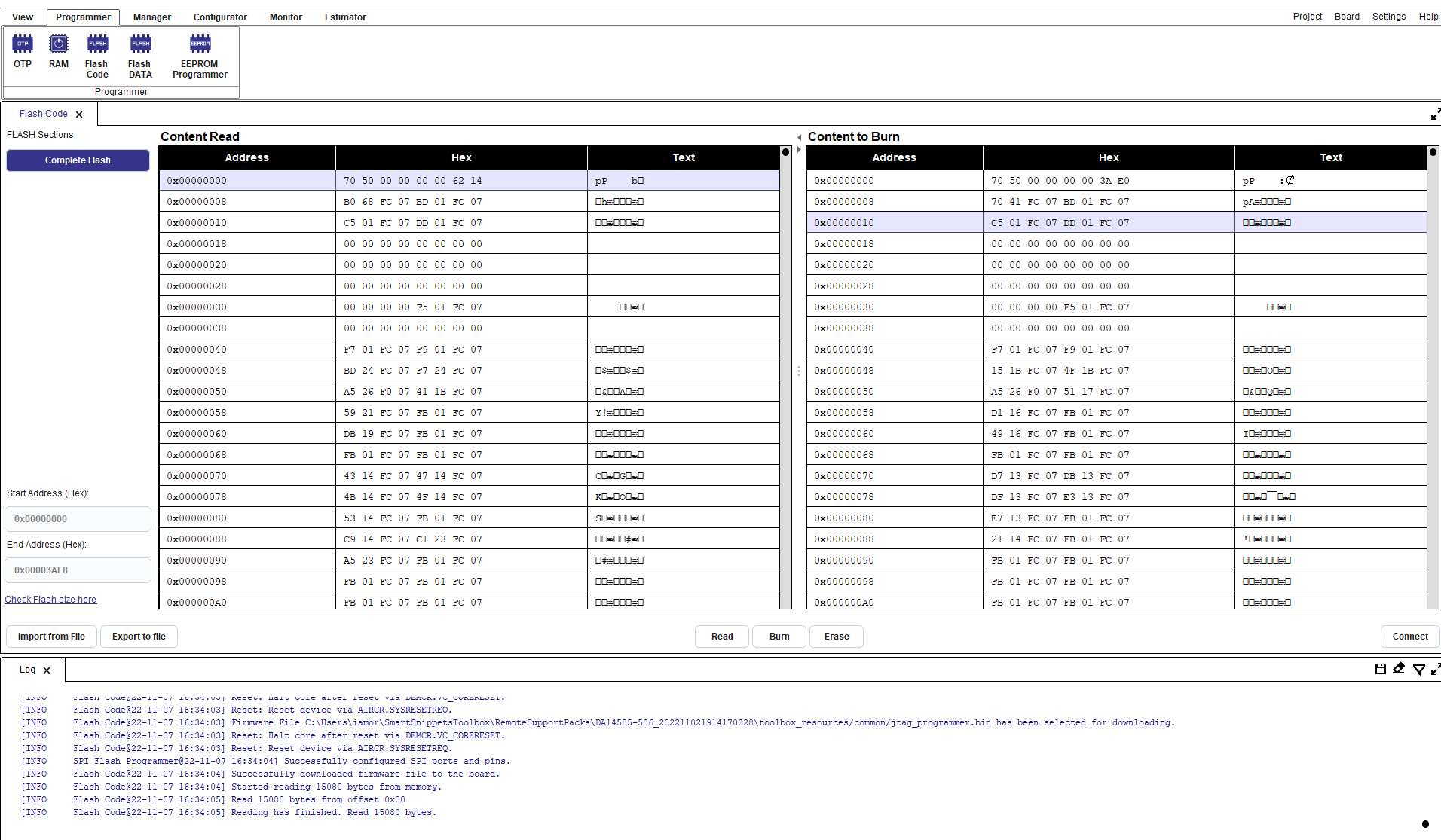Viewport: 1441px width, 840px height.
Task: Click hex value '70 50 00 00 00 00 3A E0'
Action: pos(1060,181)
